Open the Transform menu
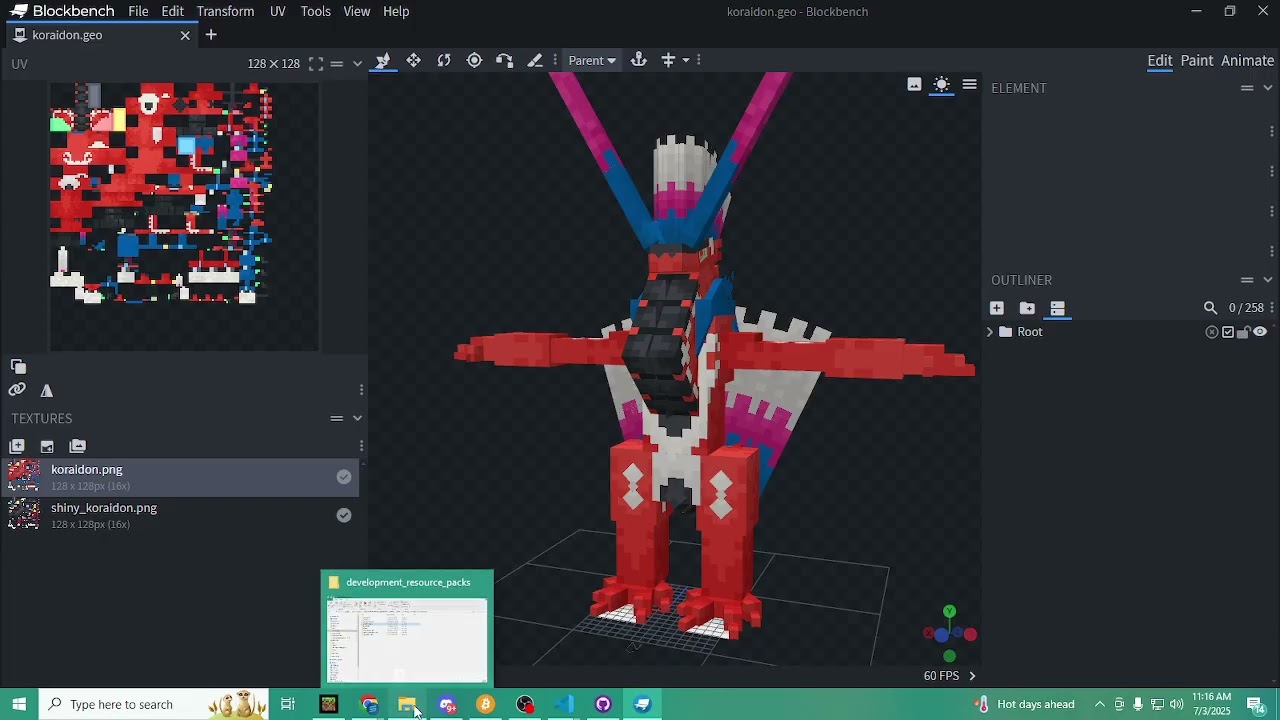 tap(225, 11)
